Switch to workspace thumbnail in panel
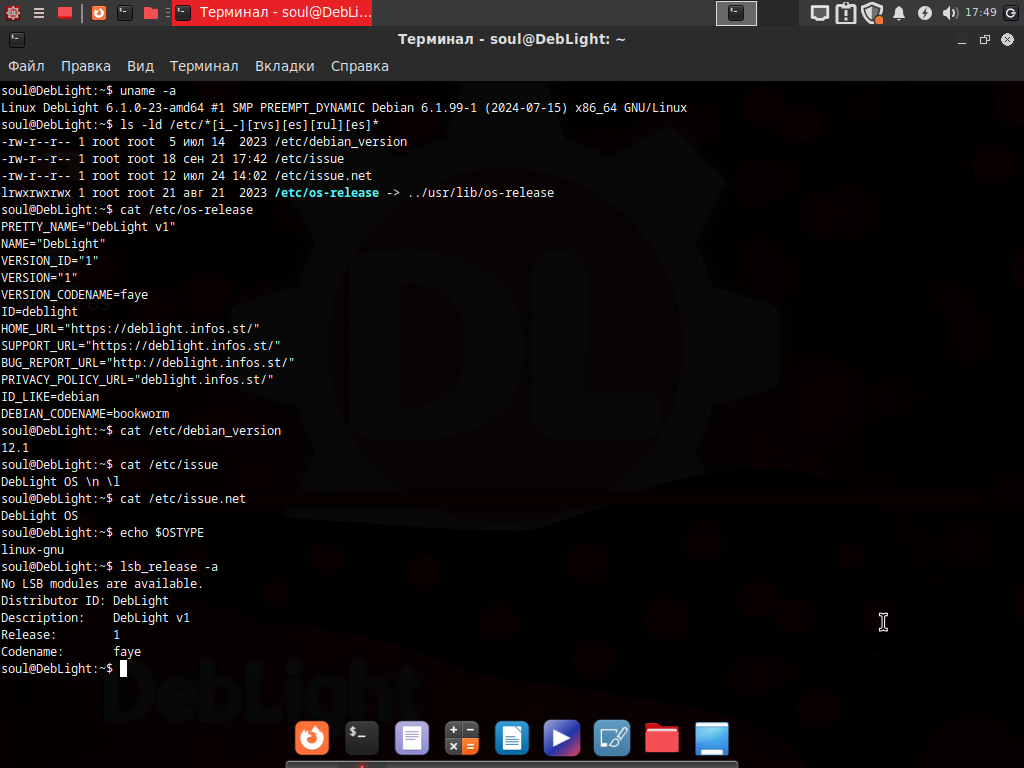This screenshot has width=1024, height=768. pos(736,13)
